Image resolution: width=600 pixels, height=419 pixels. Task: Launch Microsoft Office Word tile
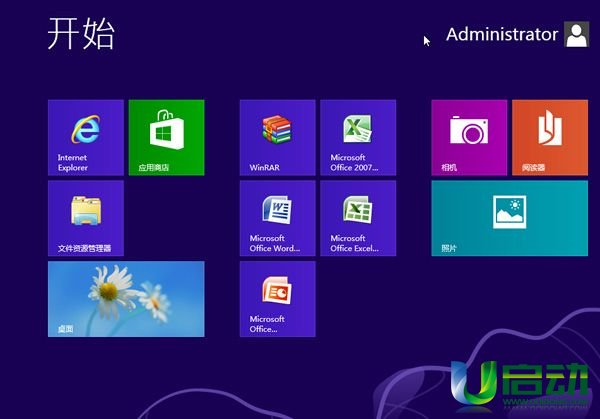[x=277, y=218]
